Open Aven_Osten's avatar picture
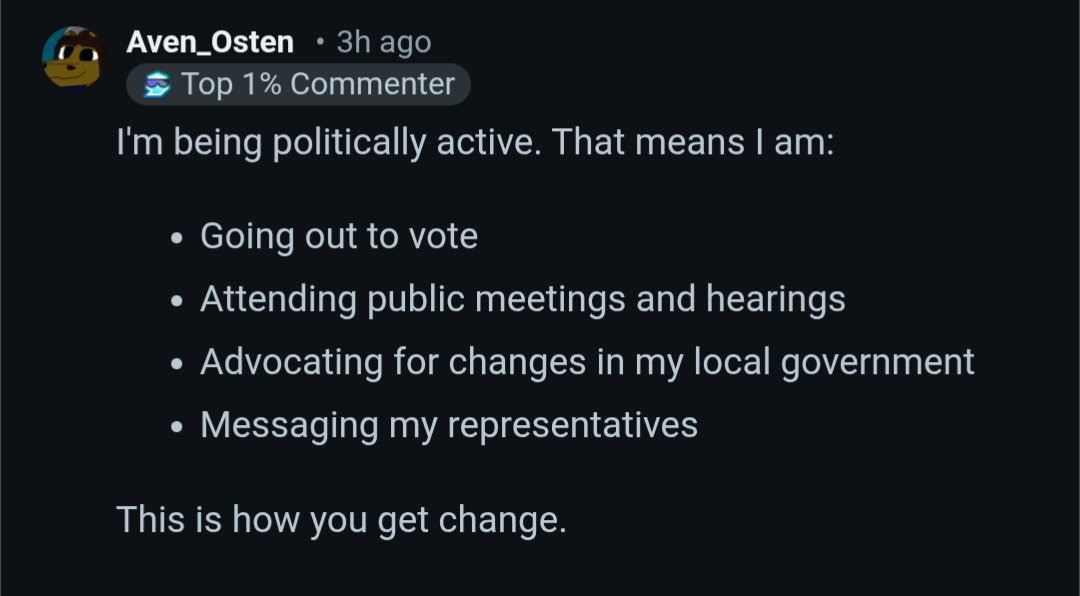The width and height of the screenshot is (1080, 596). 73,56
